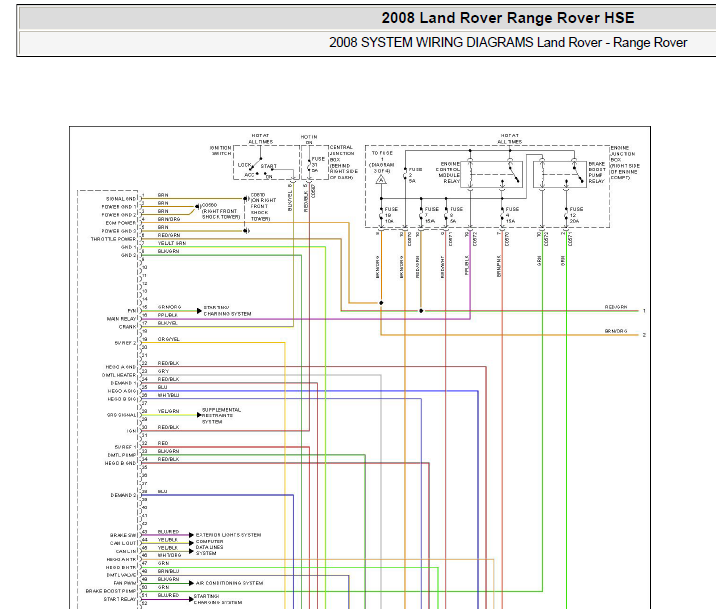Click the MAIN RELAY pin label
716x609 pixels.
point(121,319)
